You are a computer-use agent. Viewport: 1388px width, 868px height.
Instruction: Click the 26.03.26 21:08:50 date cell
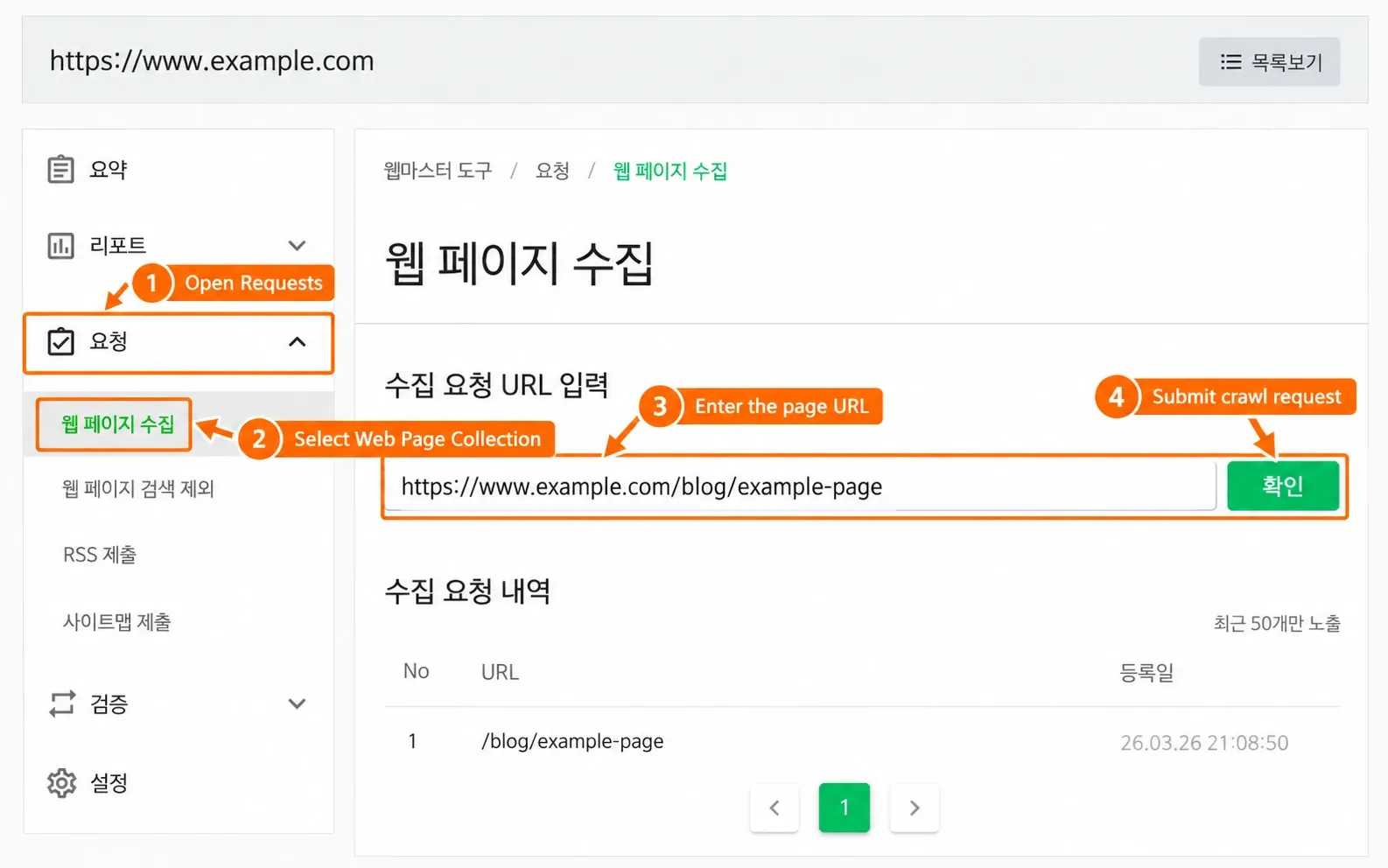[x=1204, y=743]
